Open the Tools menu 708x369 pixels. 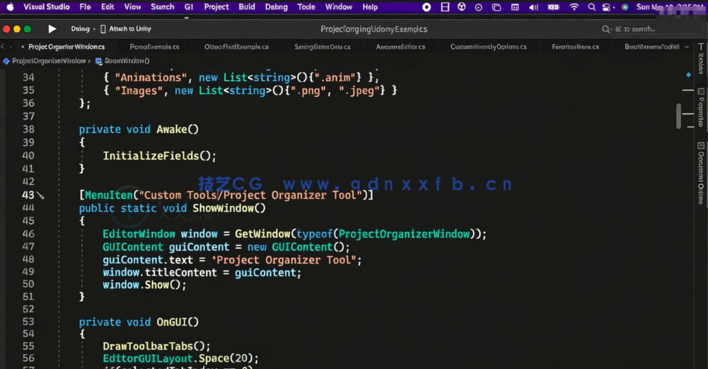pyautogui.click(x=306, y=7)
